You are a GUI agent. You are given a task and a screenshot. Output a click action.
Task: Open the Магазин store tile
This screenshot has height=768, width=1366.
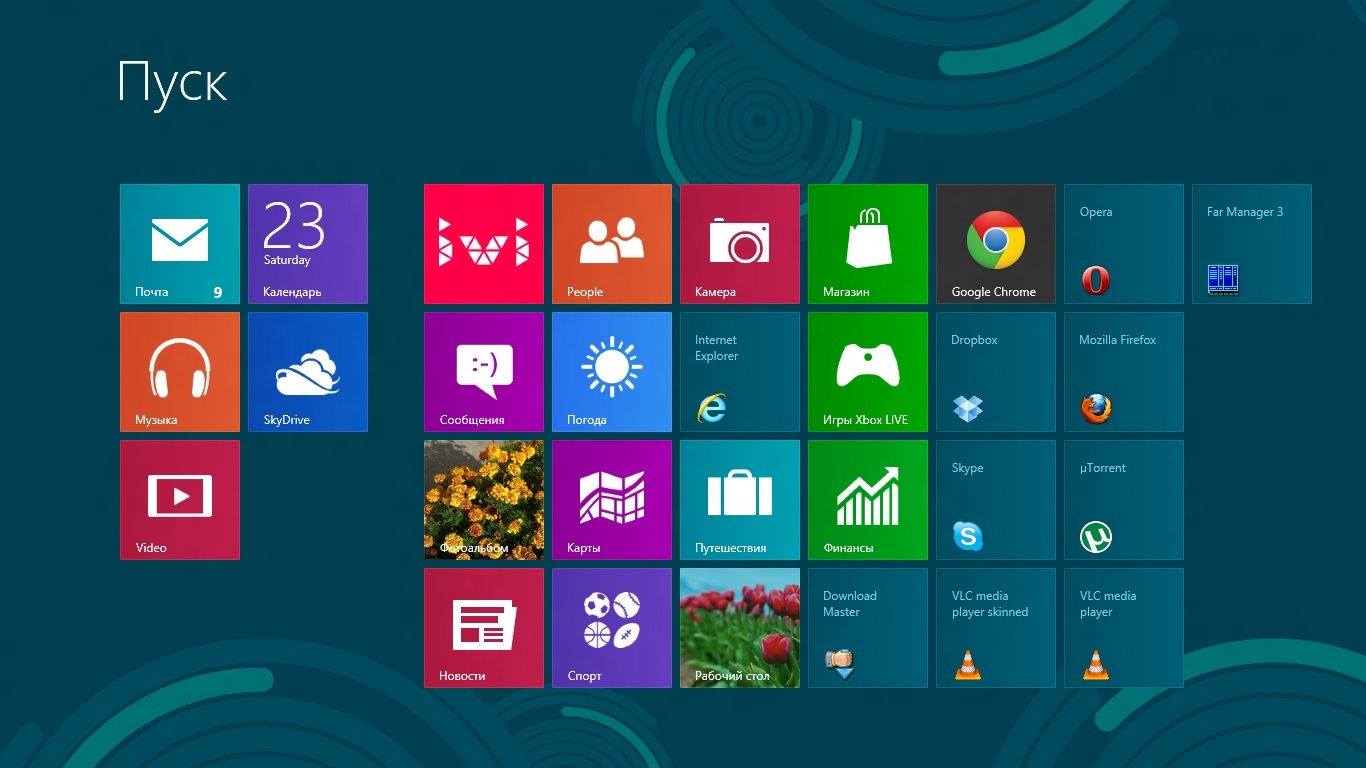[x=867, y=243]
